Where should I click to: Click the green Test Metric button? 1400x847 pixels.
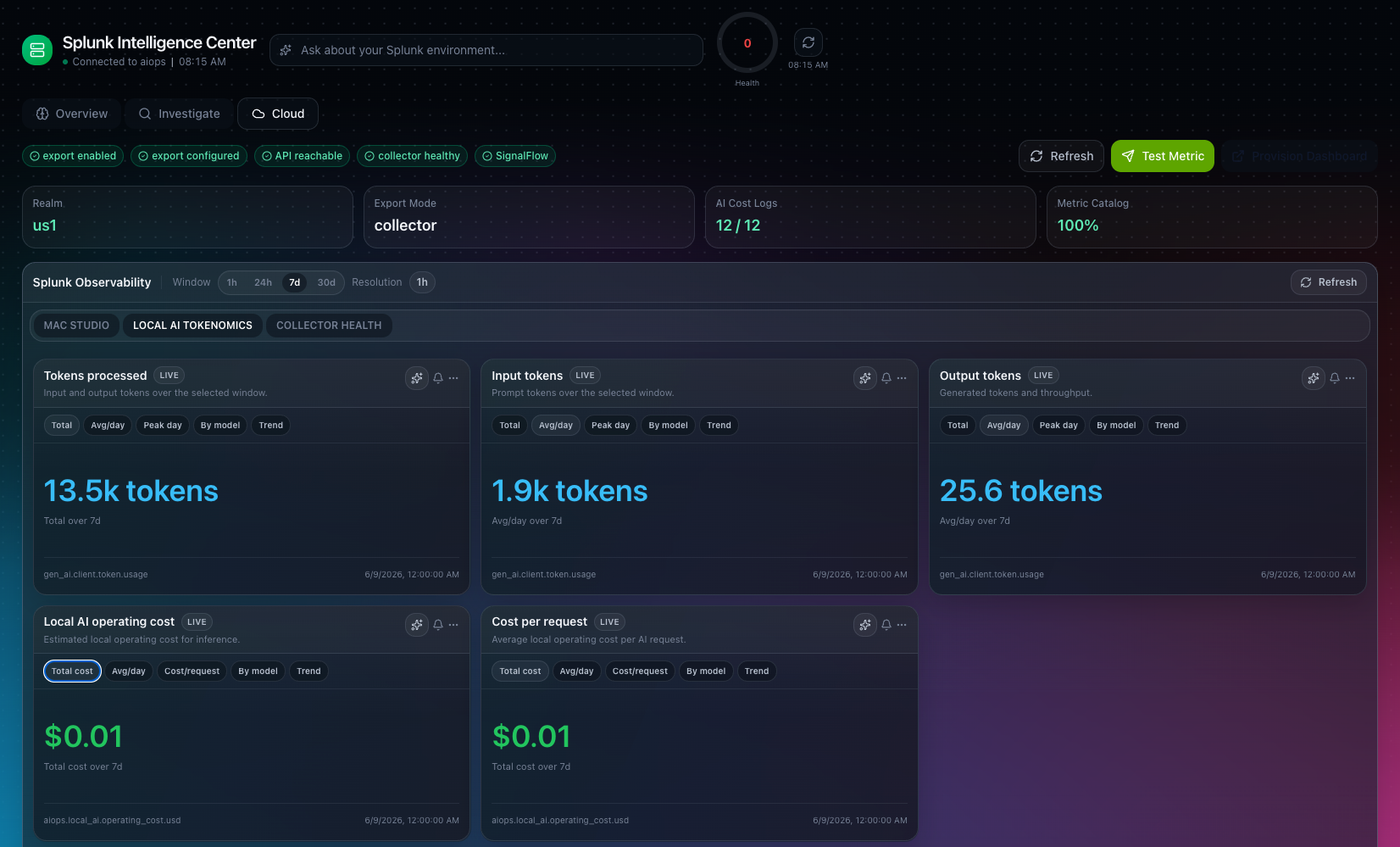(1163, 156)
